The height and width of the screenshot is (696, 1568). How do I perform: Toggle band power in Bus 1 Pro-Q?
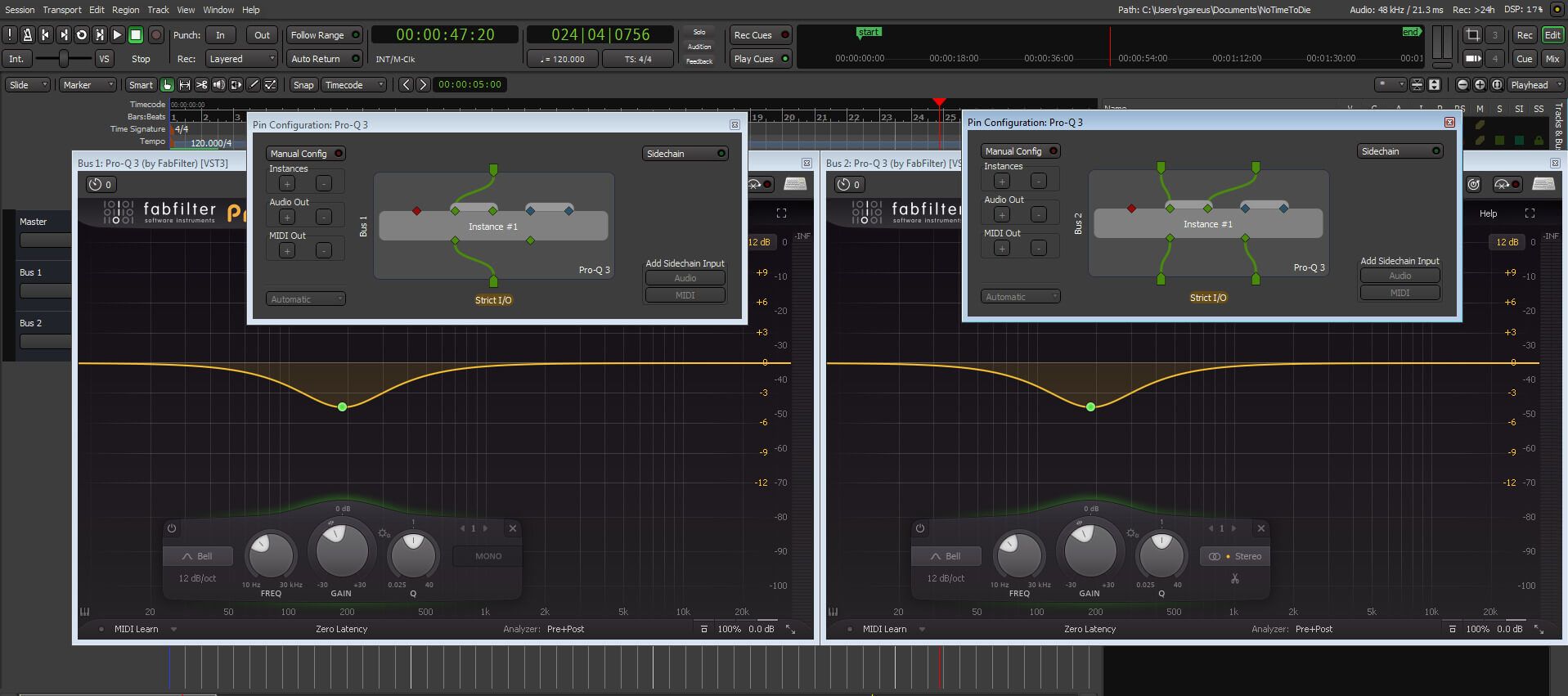coord(172,528)
